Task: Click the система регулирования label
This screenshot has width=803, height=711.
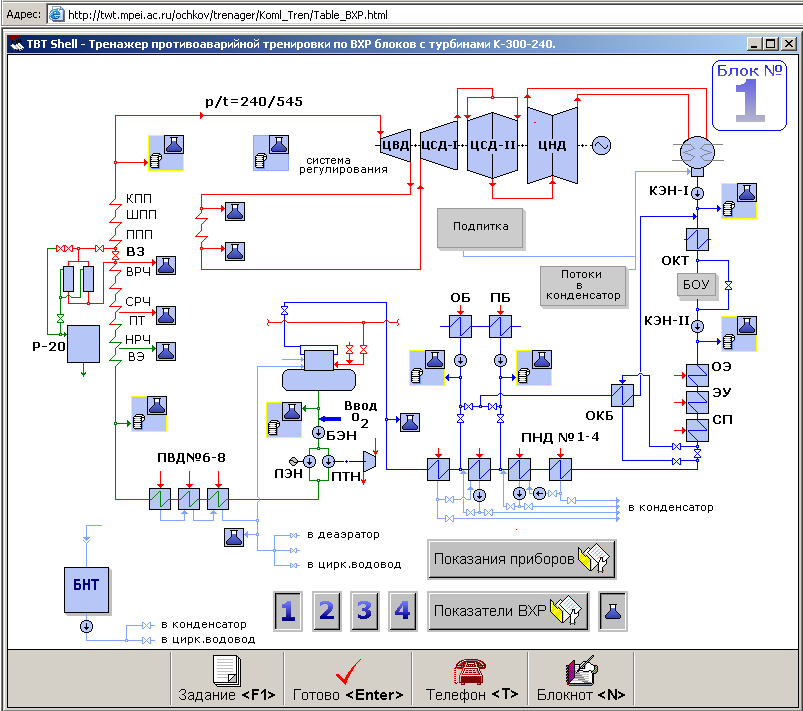Action: pyautogui.click(x=343, y=165)
